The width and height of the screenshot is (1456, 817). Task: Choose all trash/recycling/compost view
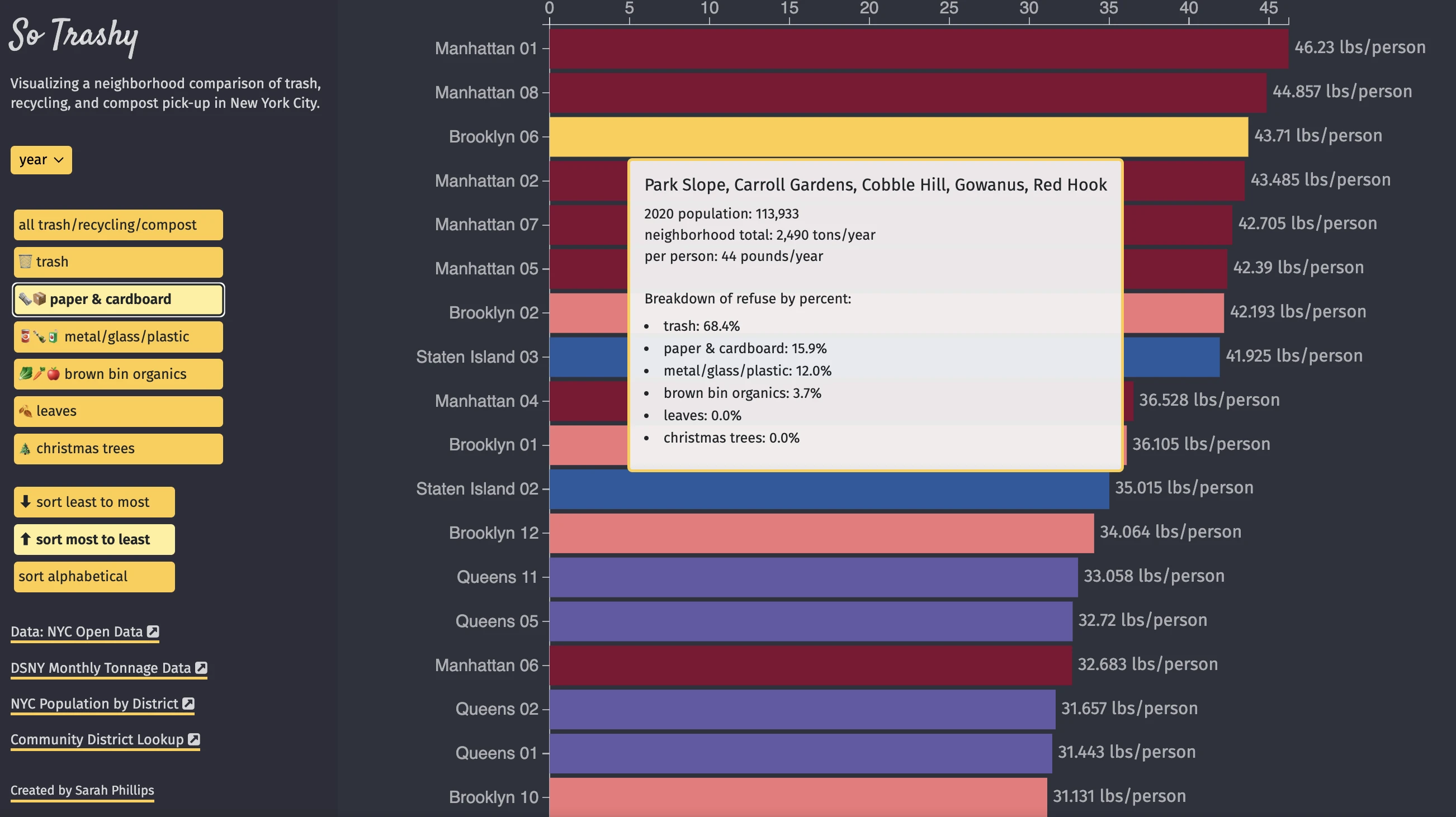pos(118,225)
